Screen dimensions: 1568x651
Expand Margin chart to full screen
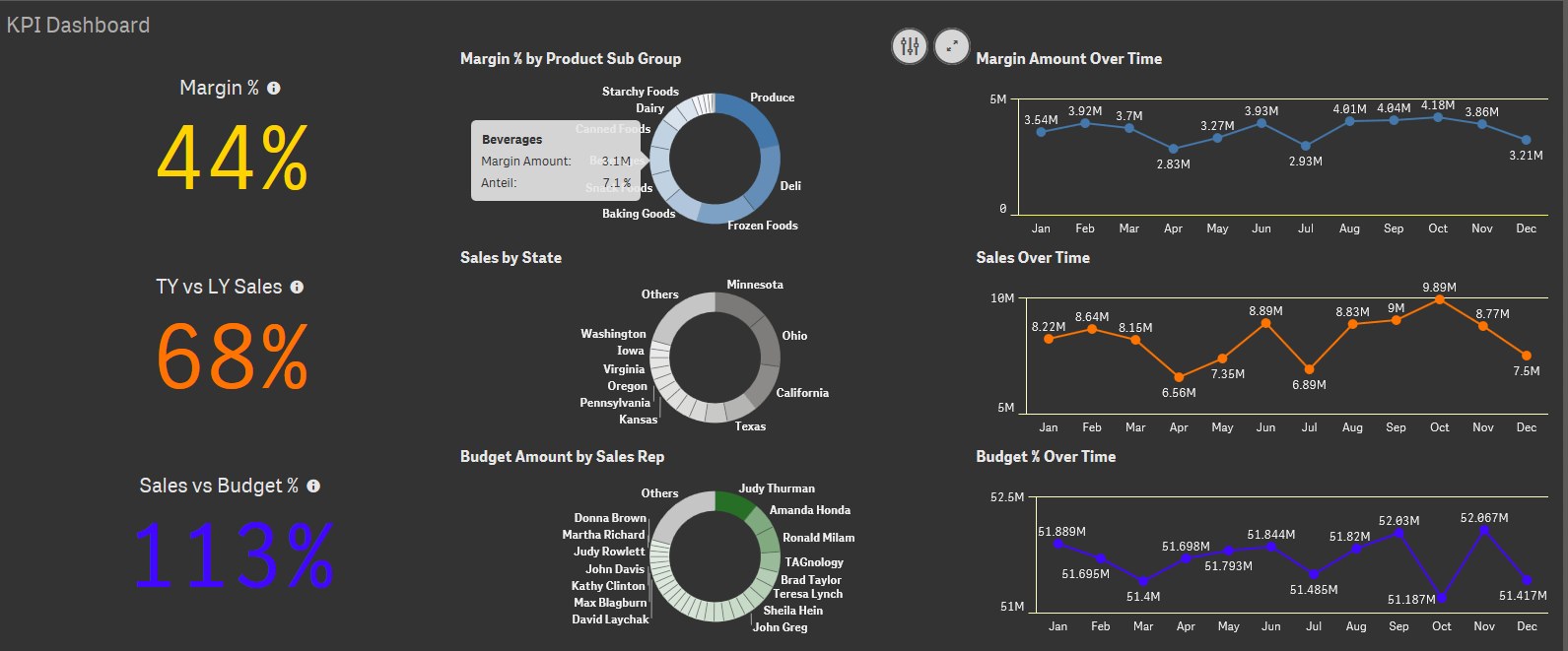(x=952, y=46)
